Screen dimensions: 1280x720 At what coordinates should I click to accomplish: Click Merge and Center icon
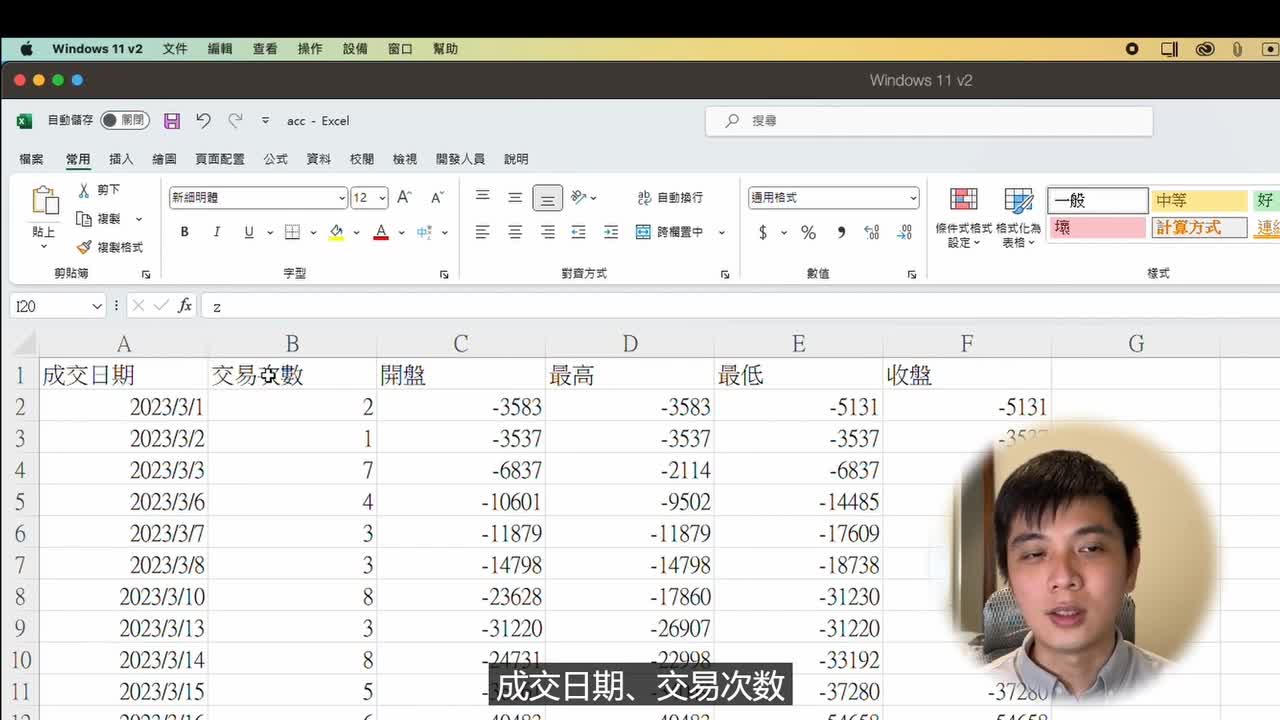click(643, 232)
